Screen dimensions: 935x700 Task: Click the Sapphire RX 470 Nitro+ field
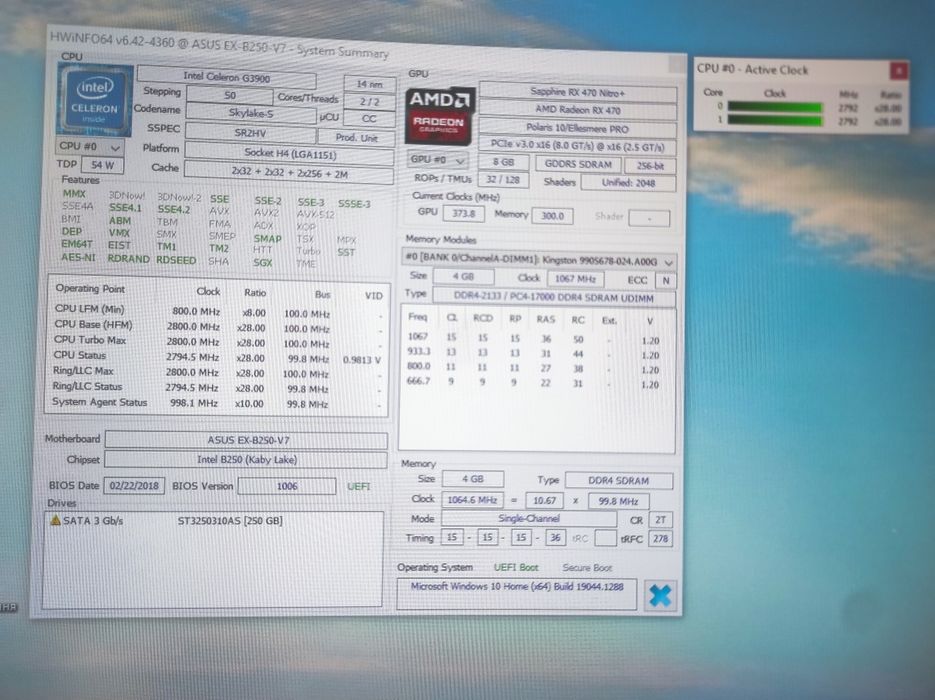click(x=578, y=92)
